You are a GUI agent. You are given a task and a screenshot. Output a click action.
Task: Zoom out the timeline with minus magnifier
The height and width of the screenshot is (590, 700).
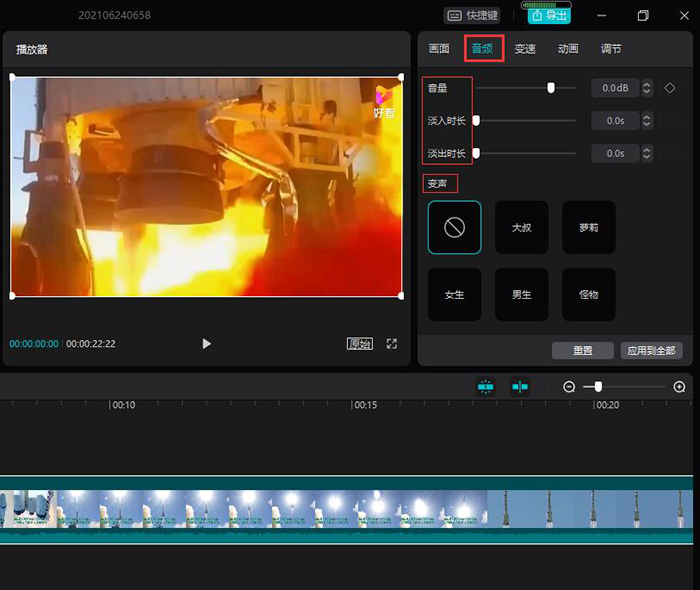coord(569,387)
